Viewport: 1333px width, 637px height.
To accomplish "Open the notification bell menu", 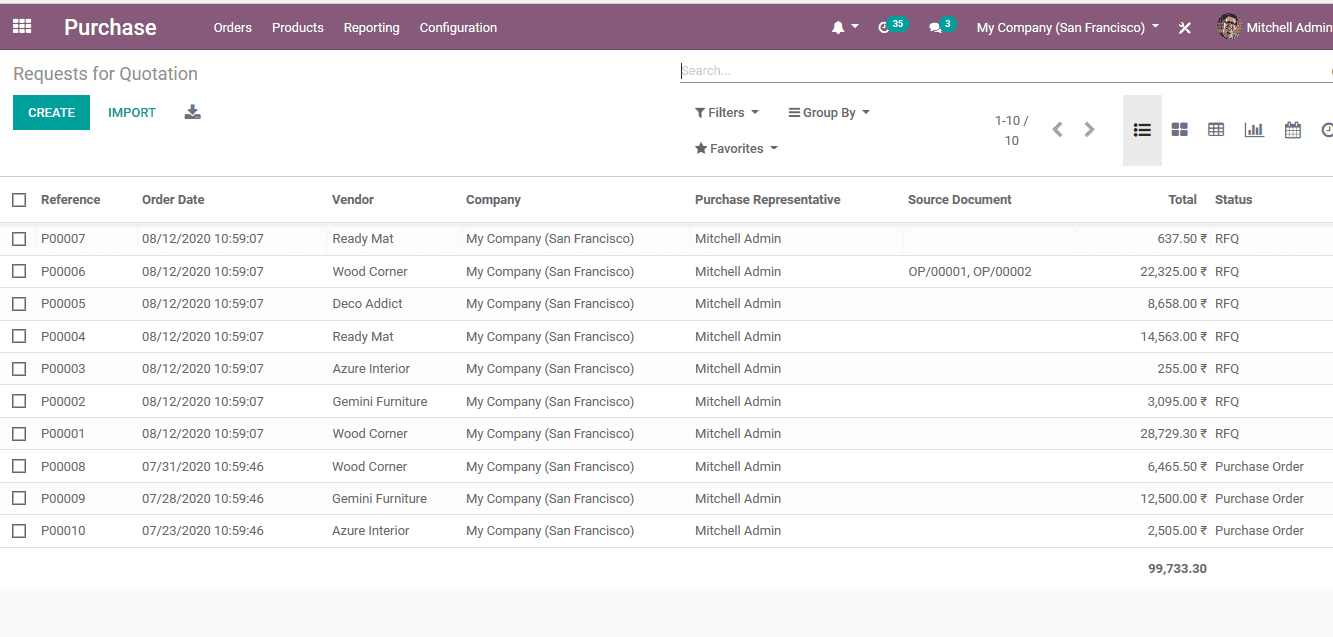I will tap(844, 28).
